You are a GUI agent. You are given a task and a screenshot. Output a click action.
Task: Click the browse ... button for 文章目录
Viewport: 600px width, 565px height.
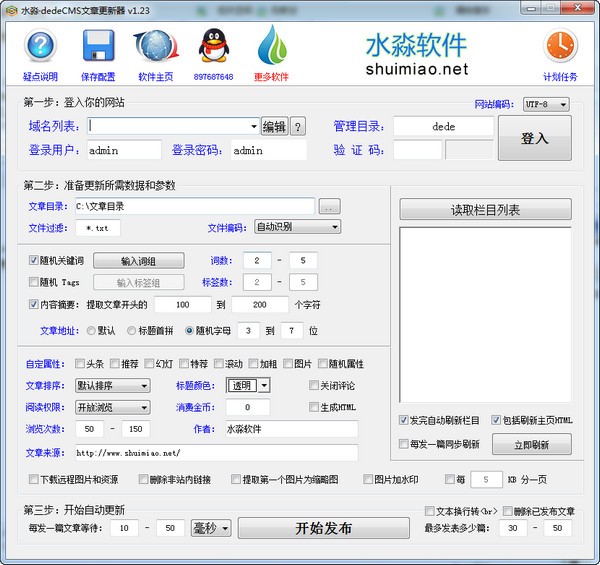click(x=329, y=207)
